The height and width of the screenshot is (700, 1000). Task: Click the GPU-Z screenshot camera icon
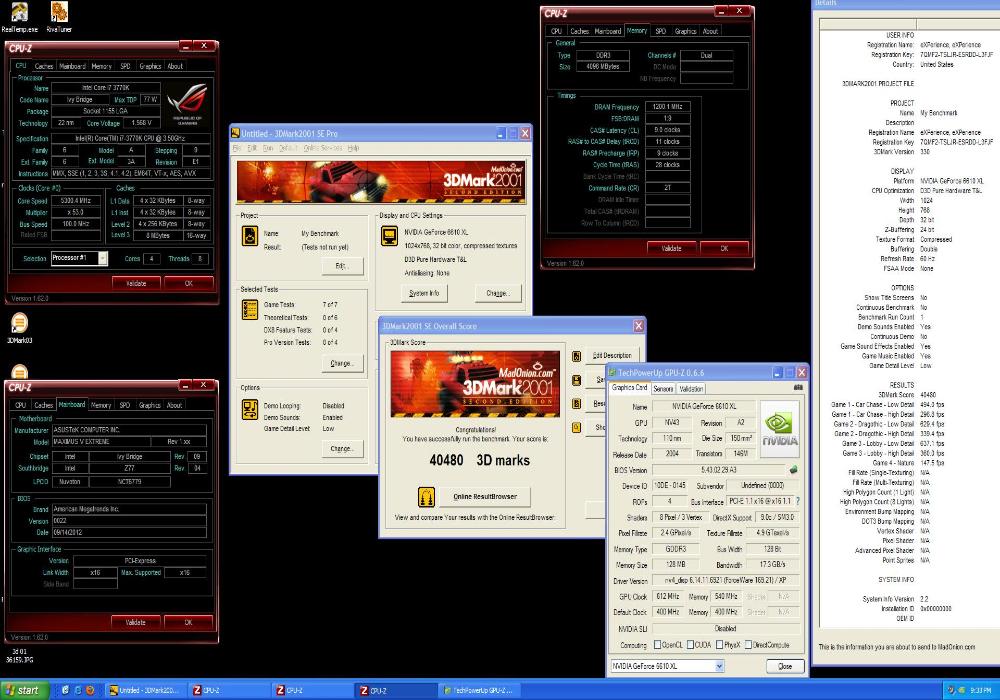(797, 388)
